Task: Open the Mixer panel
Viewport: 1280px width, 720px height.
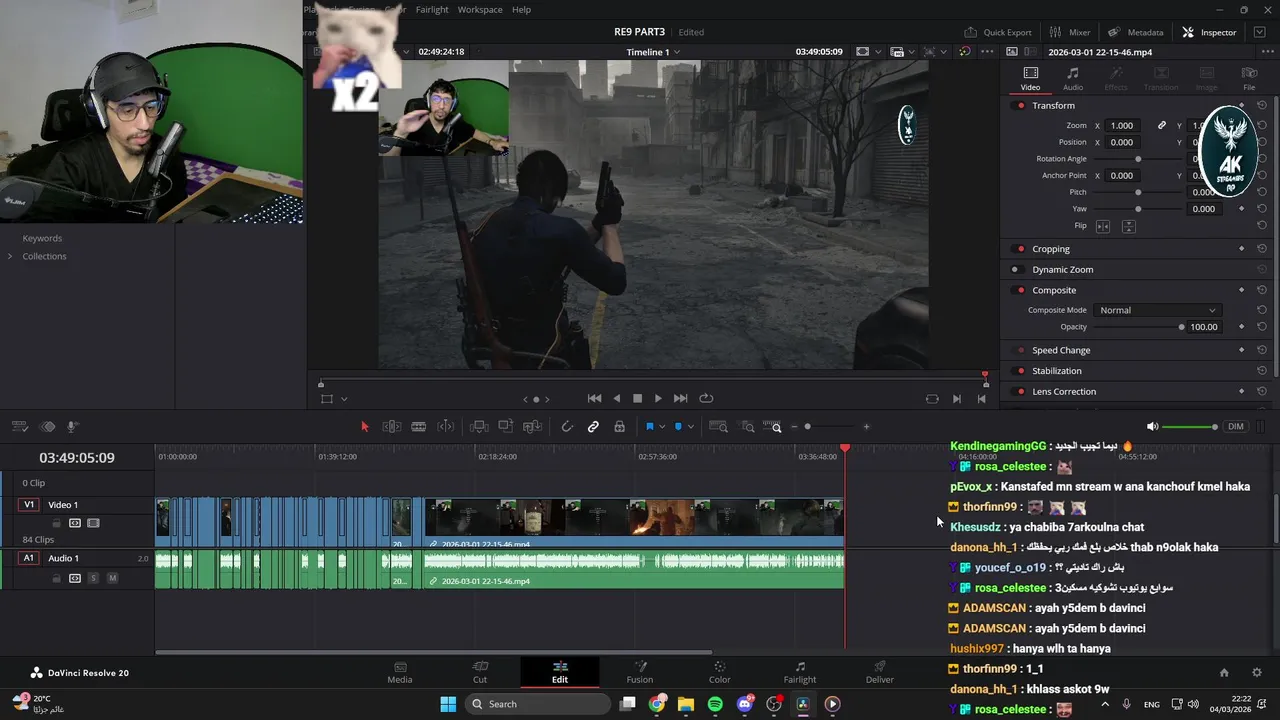Action: coord(1070,32)
